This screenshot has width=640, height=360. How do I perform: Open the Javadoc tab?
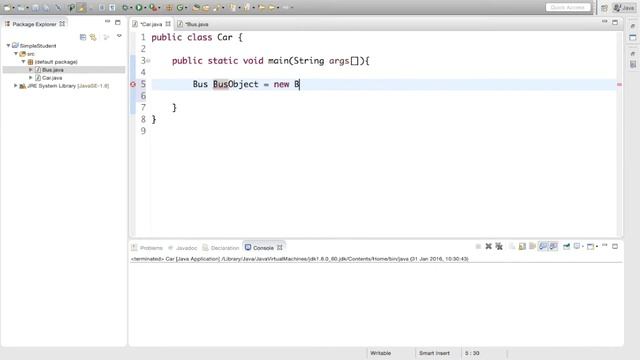click(x=183, y=248)
